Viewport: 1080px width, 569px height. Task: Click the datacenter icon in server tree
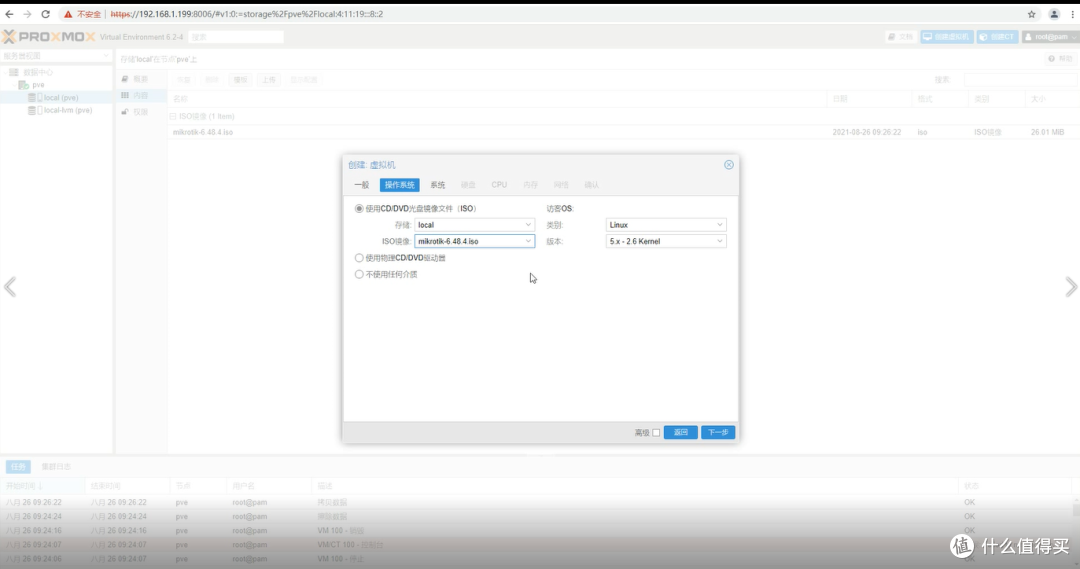pyautogui.click(x=14, y=72)
